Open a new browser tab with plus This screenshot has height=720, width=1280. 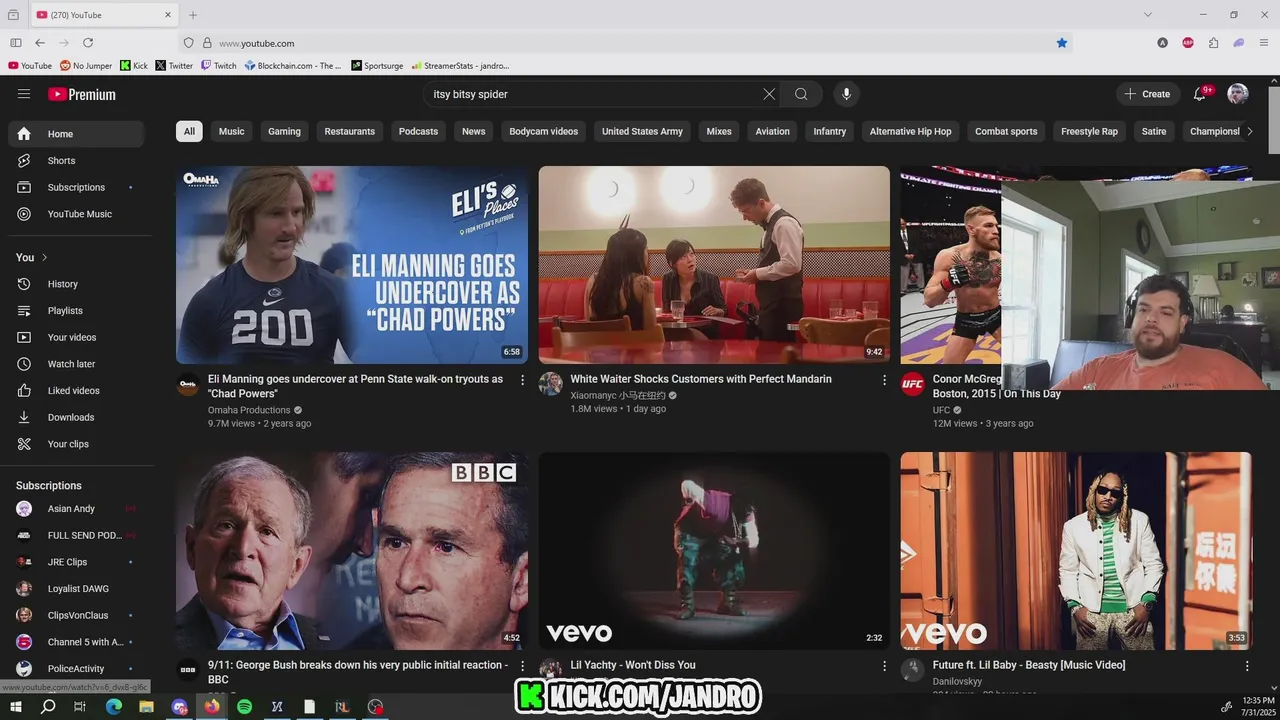(193, 15)
